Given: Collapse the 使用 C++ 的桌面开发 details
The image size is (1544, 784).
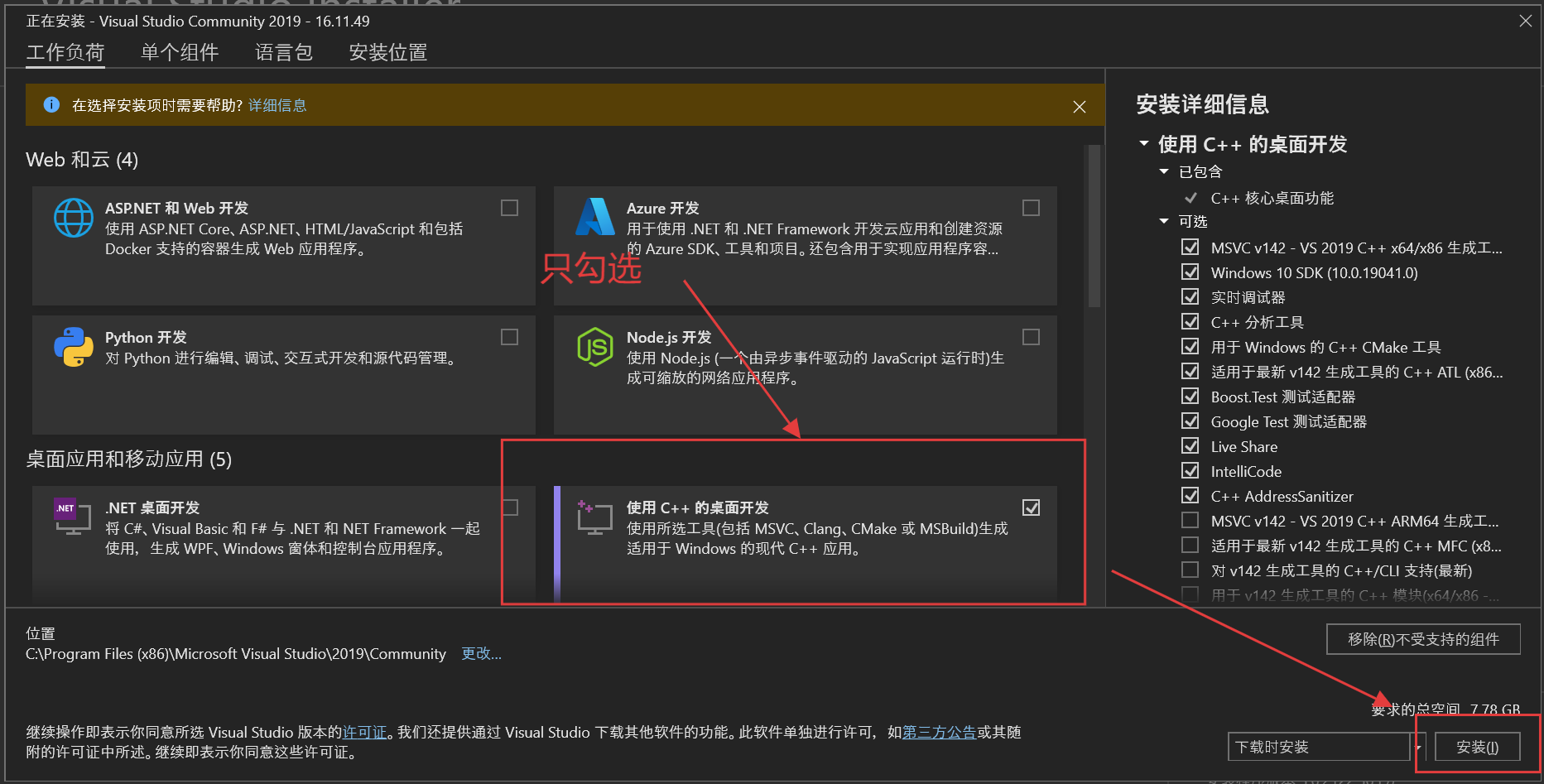Looking at the screenshot, I should click(x=1145, y=144).
